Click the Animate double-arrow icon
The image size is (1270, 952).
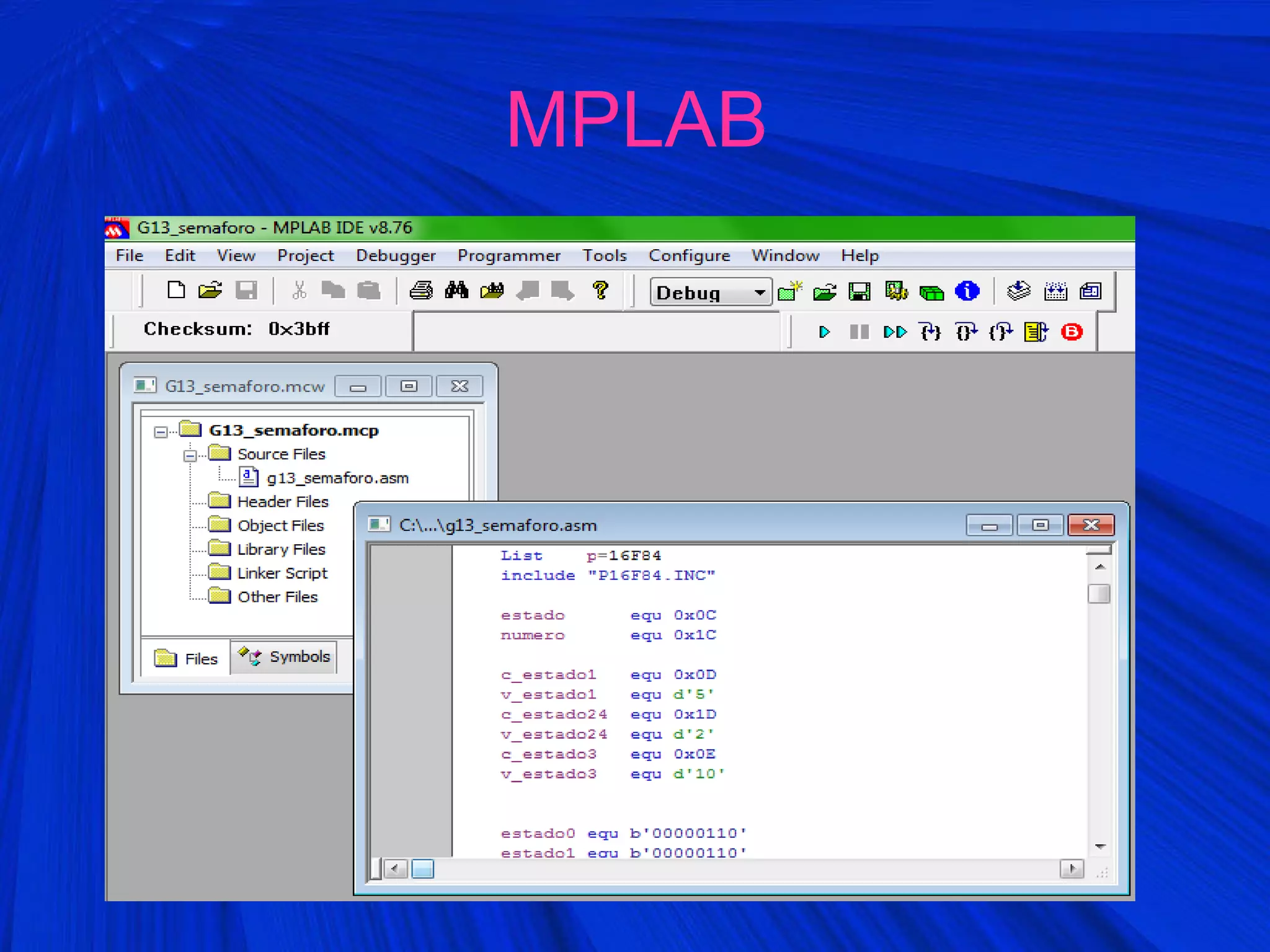point(895,332)
